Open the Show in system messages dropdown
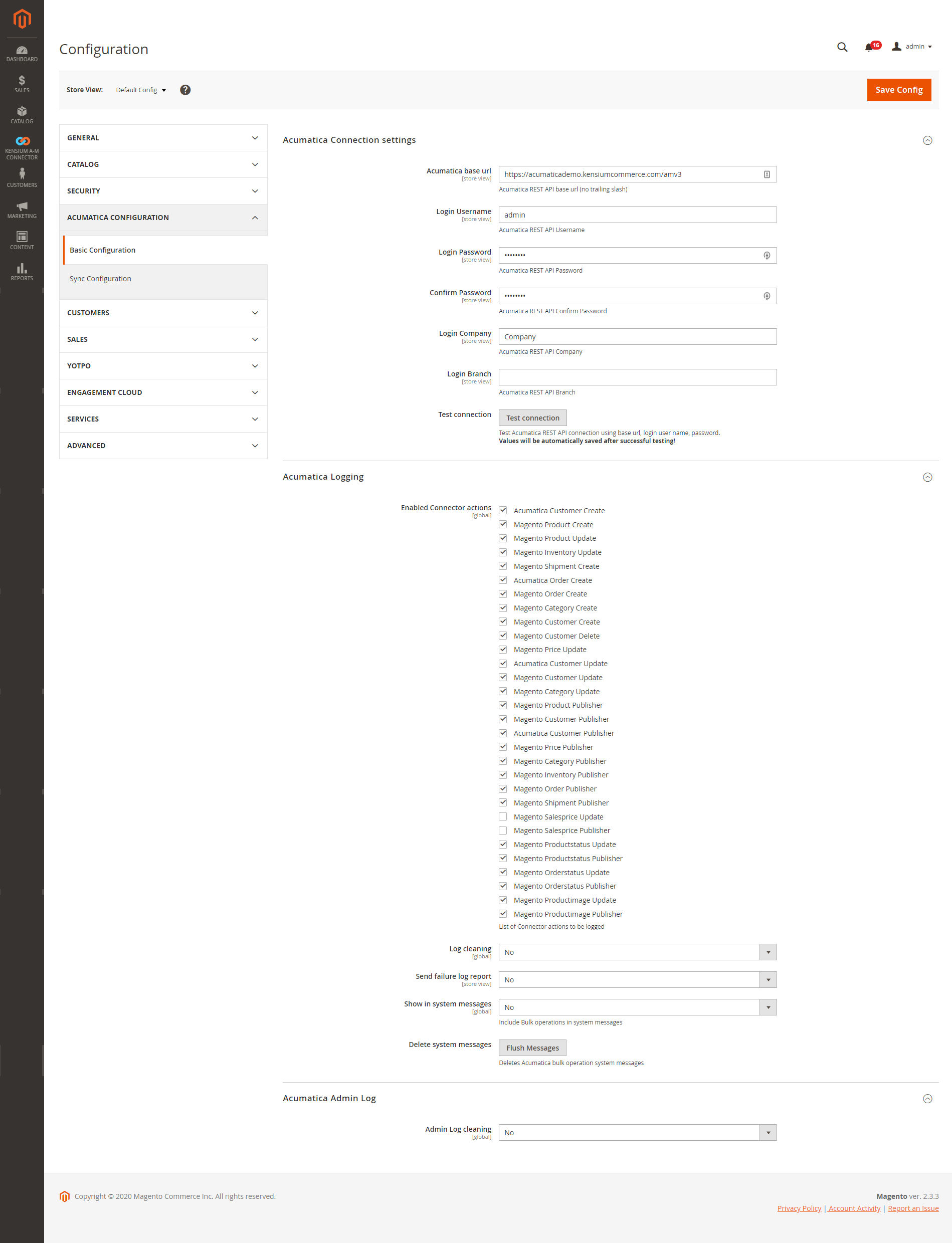 point(638,1008)
